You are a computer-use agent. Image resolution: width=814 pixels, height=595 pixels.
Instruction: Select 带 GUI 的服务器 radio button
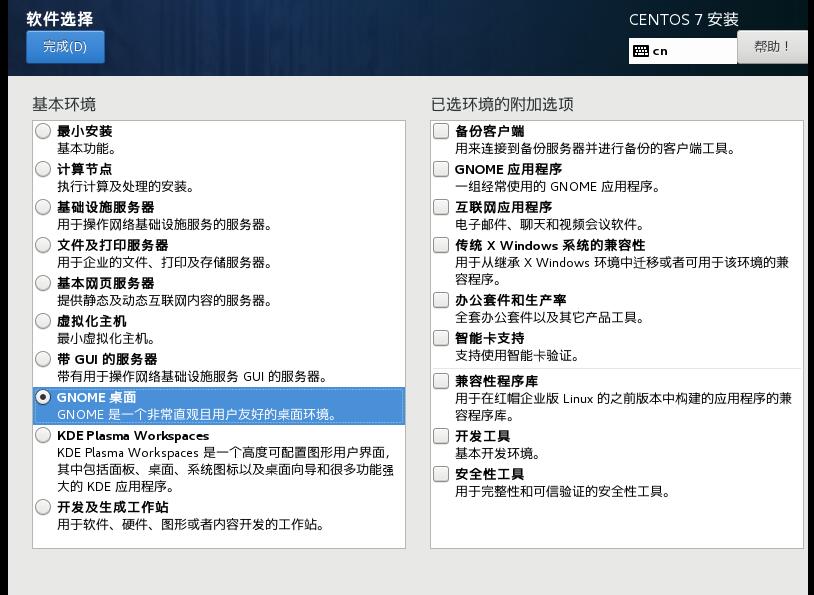tap(43, 359)
